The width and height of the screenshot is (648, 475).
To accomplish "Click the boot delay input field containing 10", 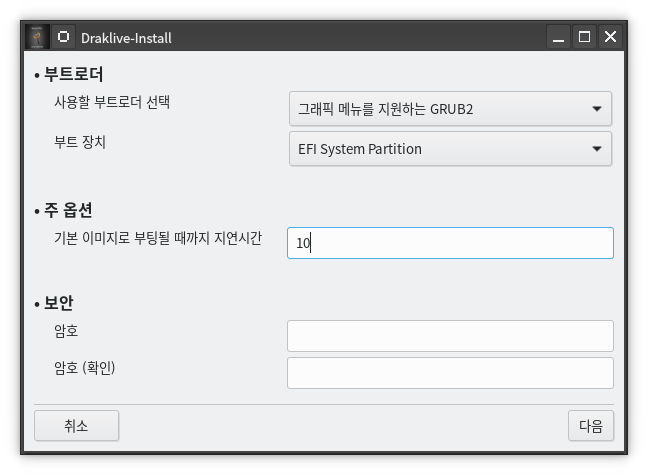I will [x=450, y=243].
